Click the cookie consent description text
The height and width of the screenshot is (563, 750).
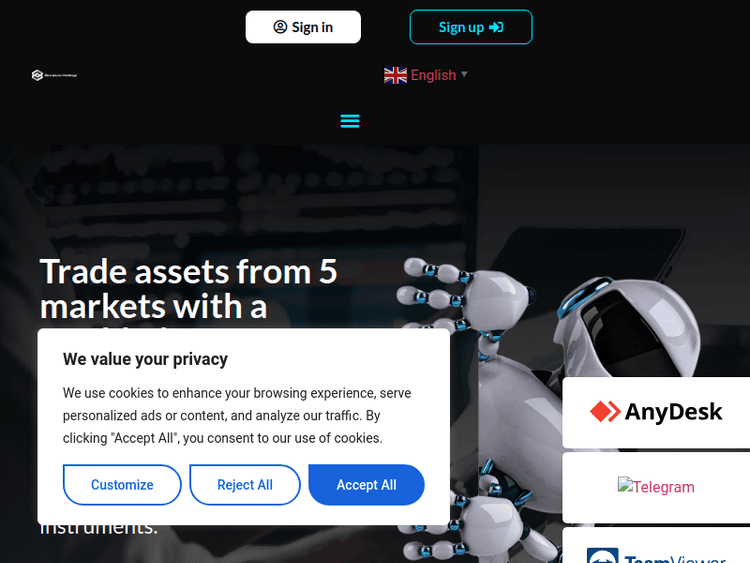237,415
